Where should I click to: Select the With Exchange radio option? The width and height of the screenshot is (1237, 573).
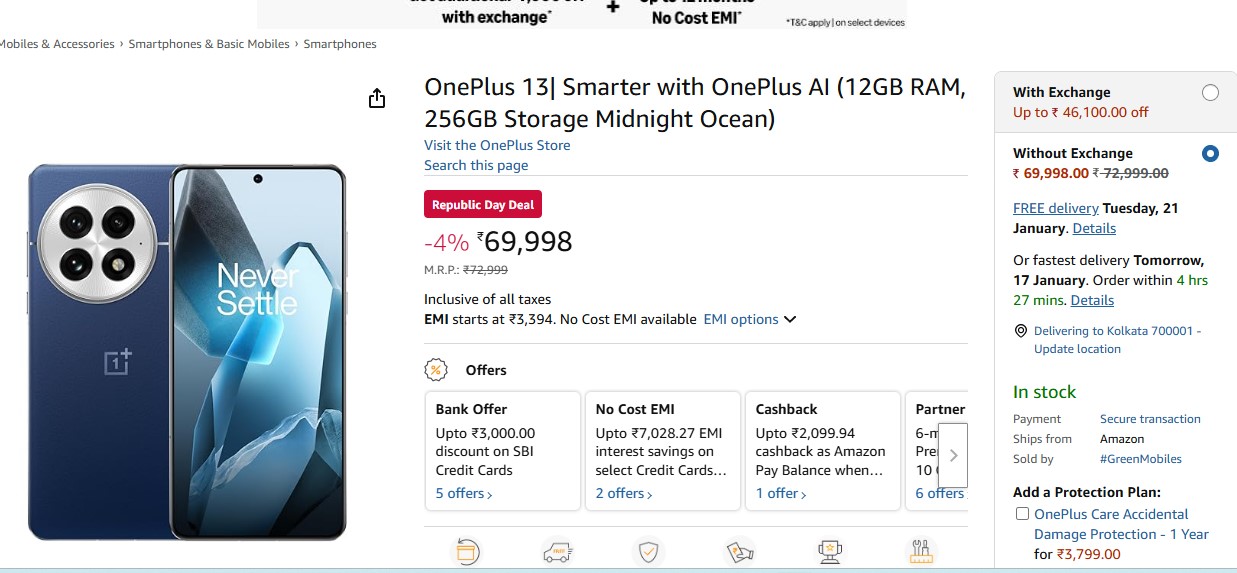point(1210,93)
